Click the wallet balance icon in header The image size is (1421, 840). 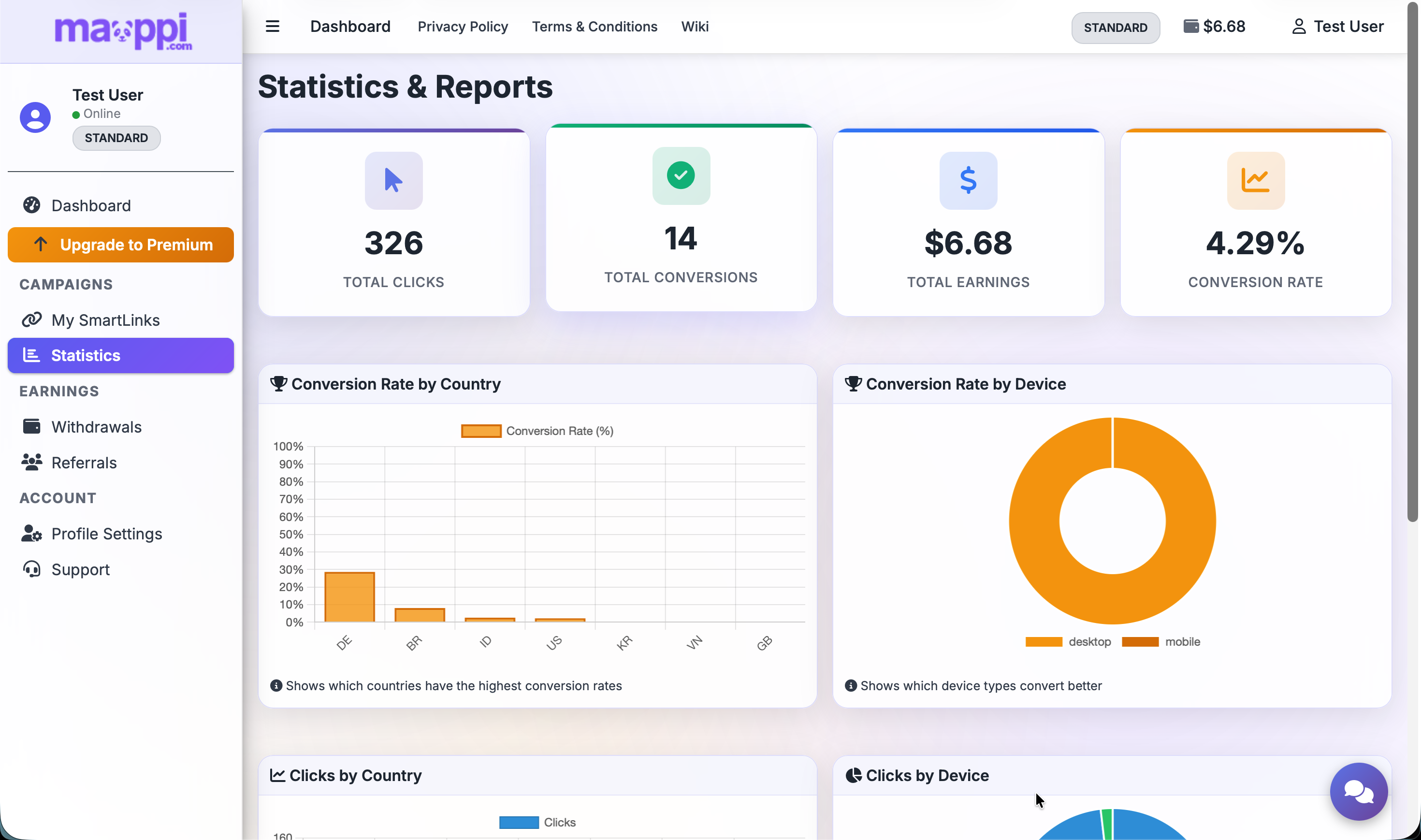pyautogui.click(x=1190, y=27)
